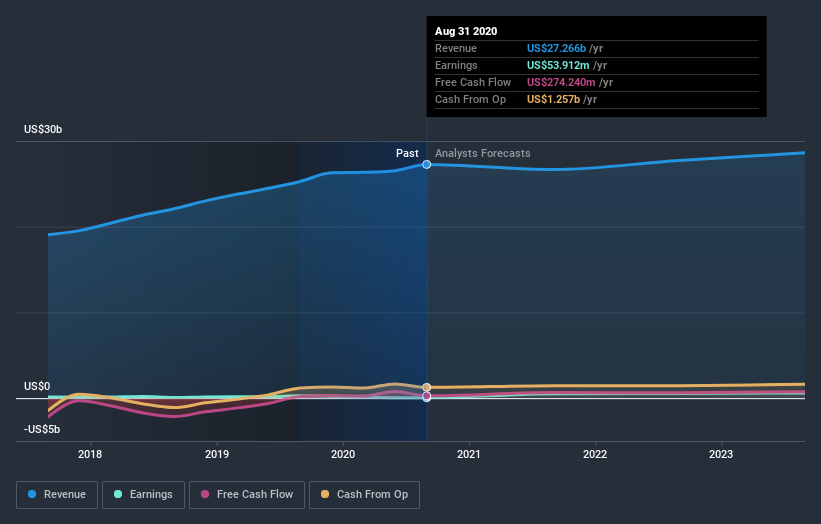Click the 'Past' label on chart

(x=407, y=153)
